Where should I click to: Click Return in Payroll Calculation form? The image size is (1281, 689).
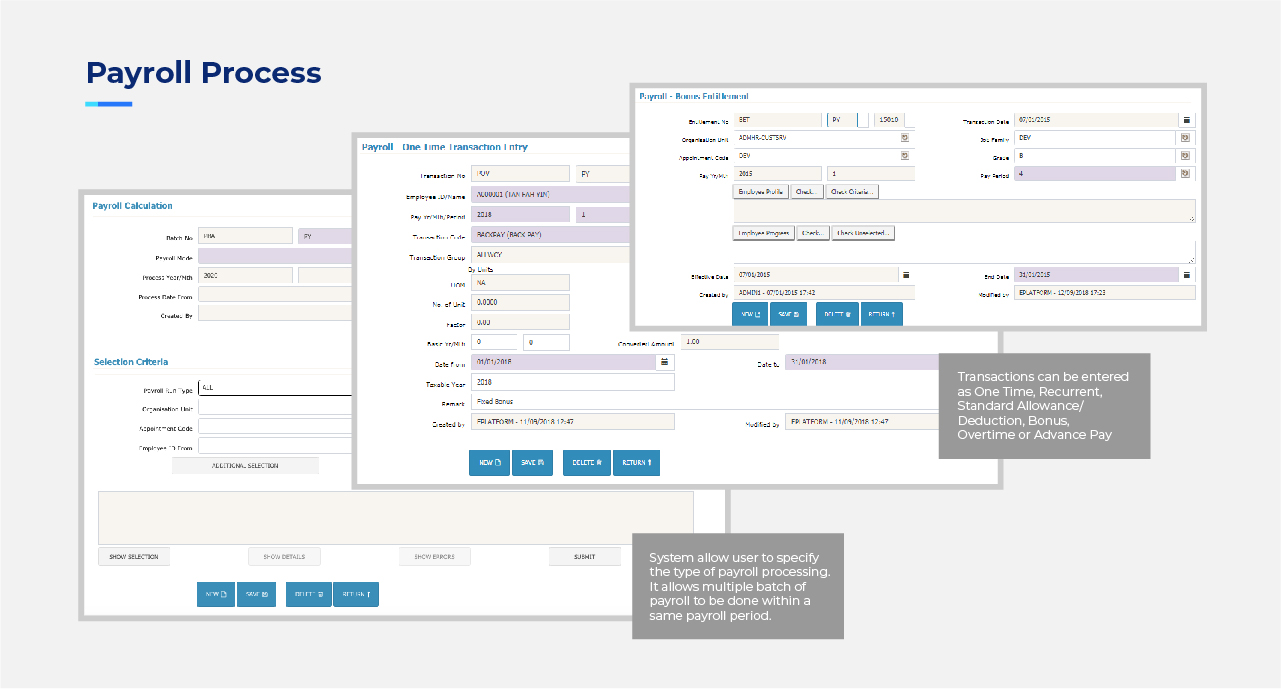click(356, 595)
